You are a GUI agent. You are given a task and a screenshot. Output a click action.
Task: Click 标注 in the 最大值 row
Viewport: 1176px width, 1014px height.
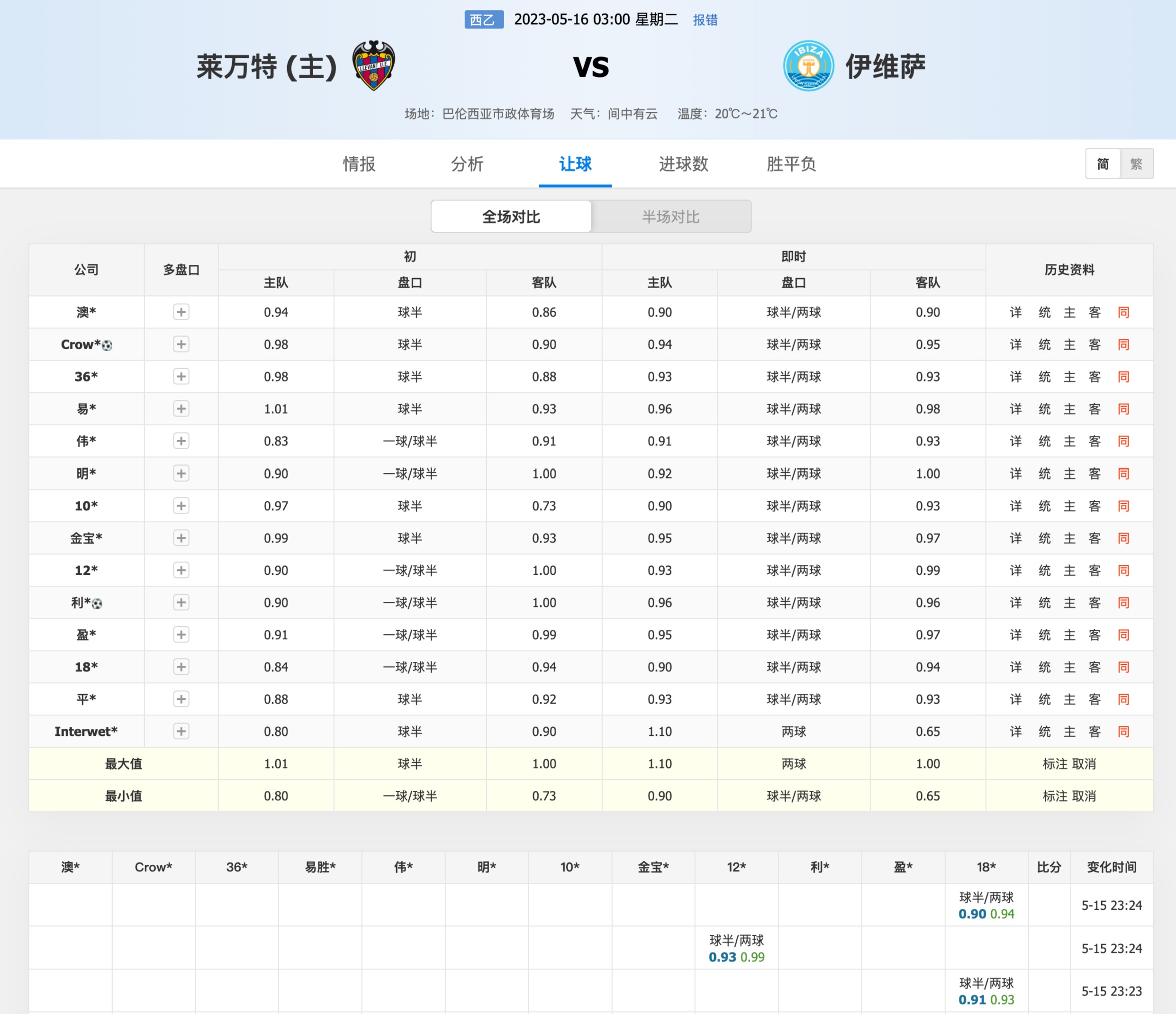pos(1055,764)
